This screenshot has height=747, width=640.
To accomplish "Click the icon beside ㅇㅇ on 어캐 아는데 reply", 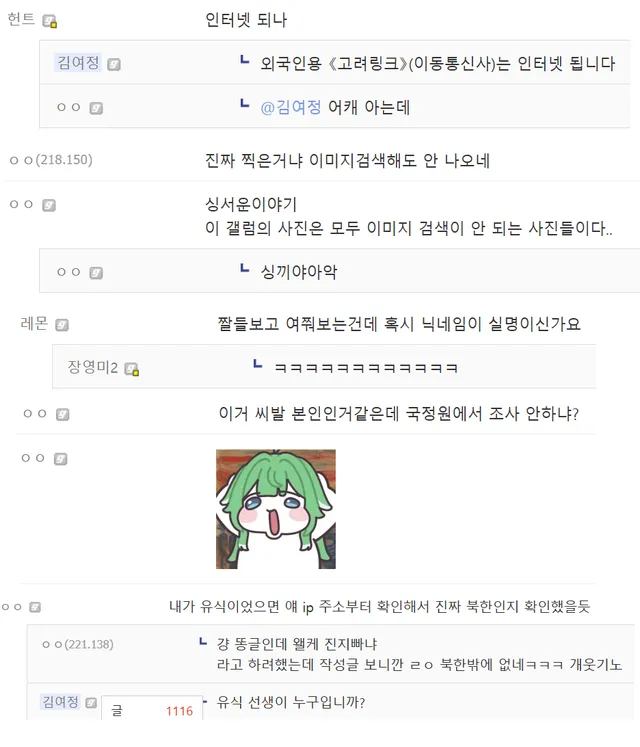I will click(96, 108).
